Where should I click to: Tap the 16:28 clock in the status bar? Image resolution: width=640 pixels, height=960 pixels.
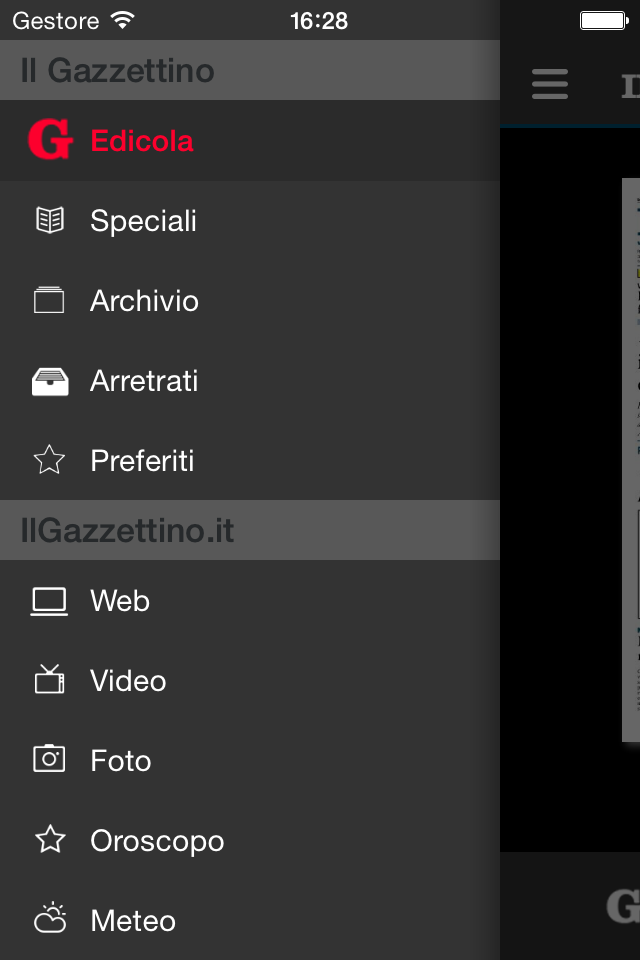(x=319, y=21)
